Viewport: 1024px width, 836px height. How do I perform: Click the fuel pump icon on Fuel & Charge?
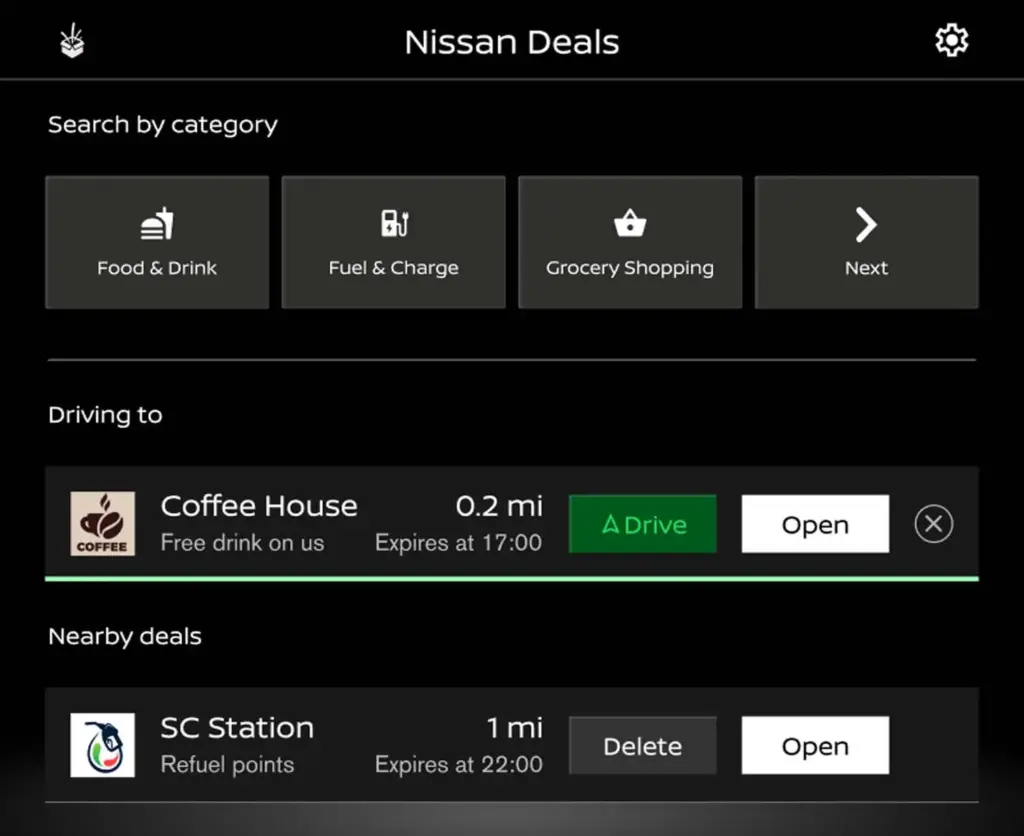393,221
